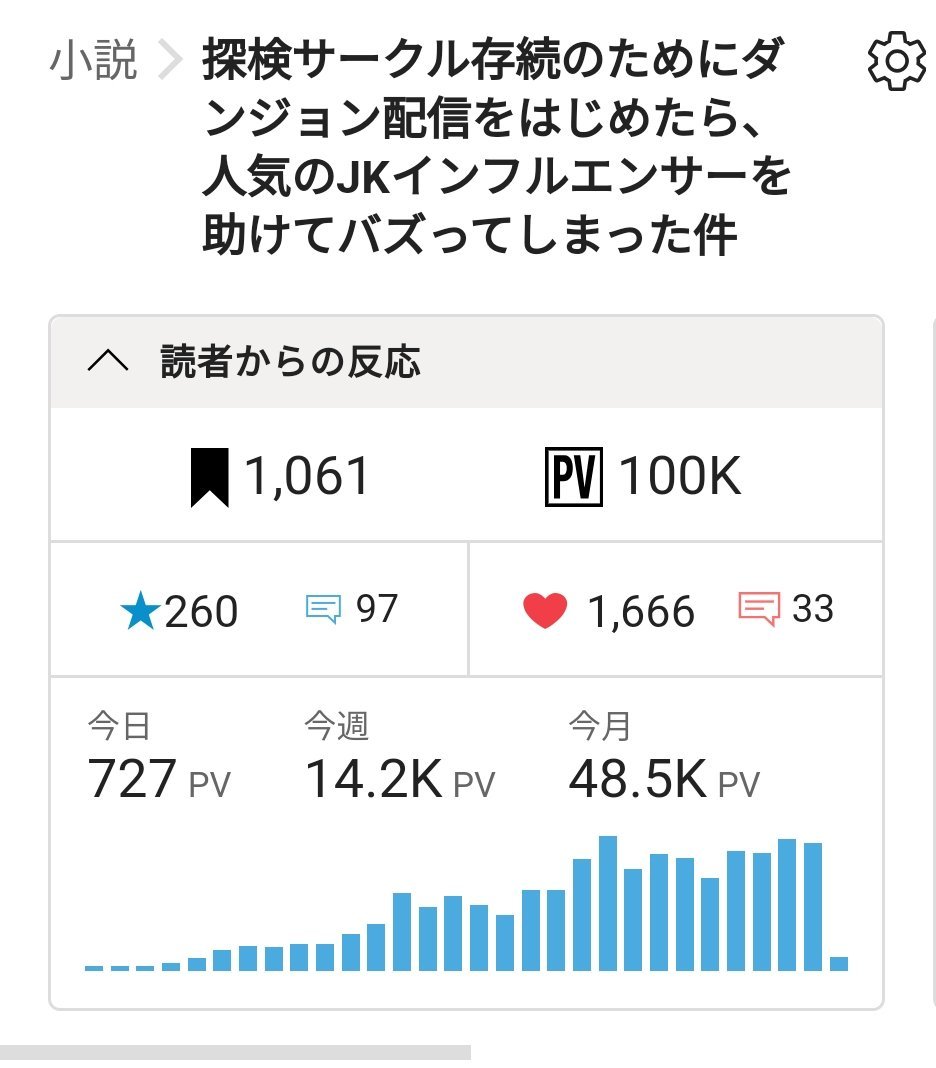The width and height of the screenshot is (936, 1068).
Task: Click the 読者からの反応 header label
Action: click(x=290, y=362)
